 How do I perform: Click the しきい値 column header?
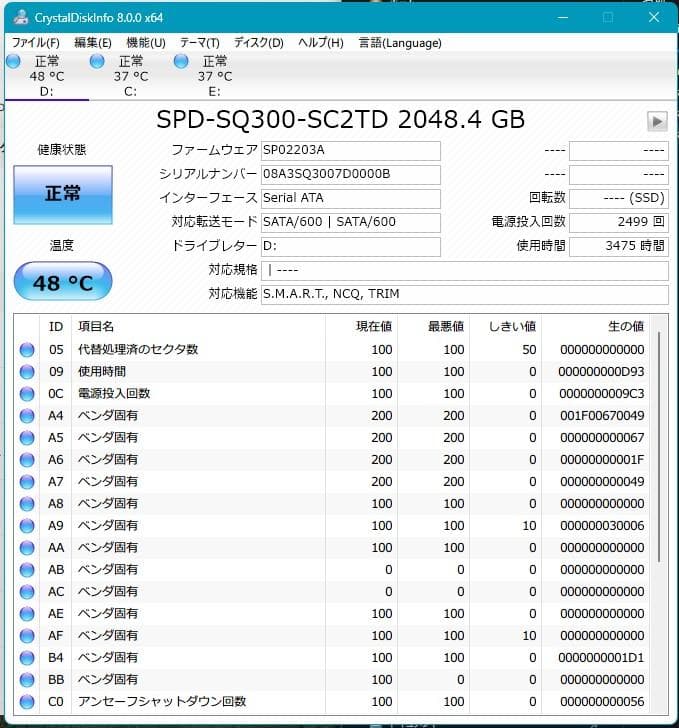coord(505,327)
